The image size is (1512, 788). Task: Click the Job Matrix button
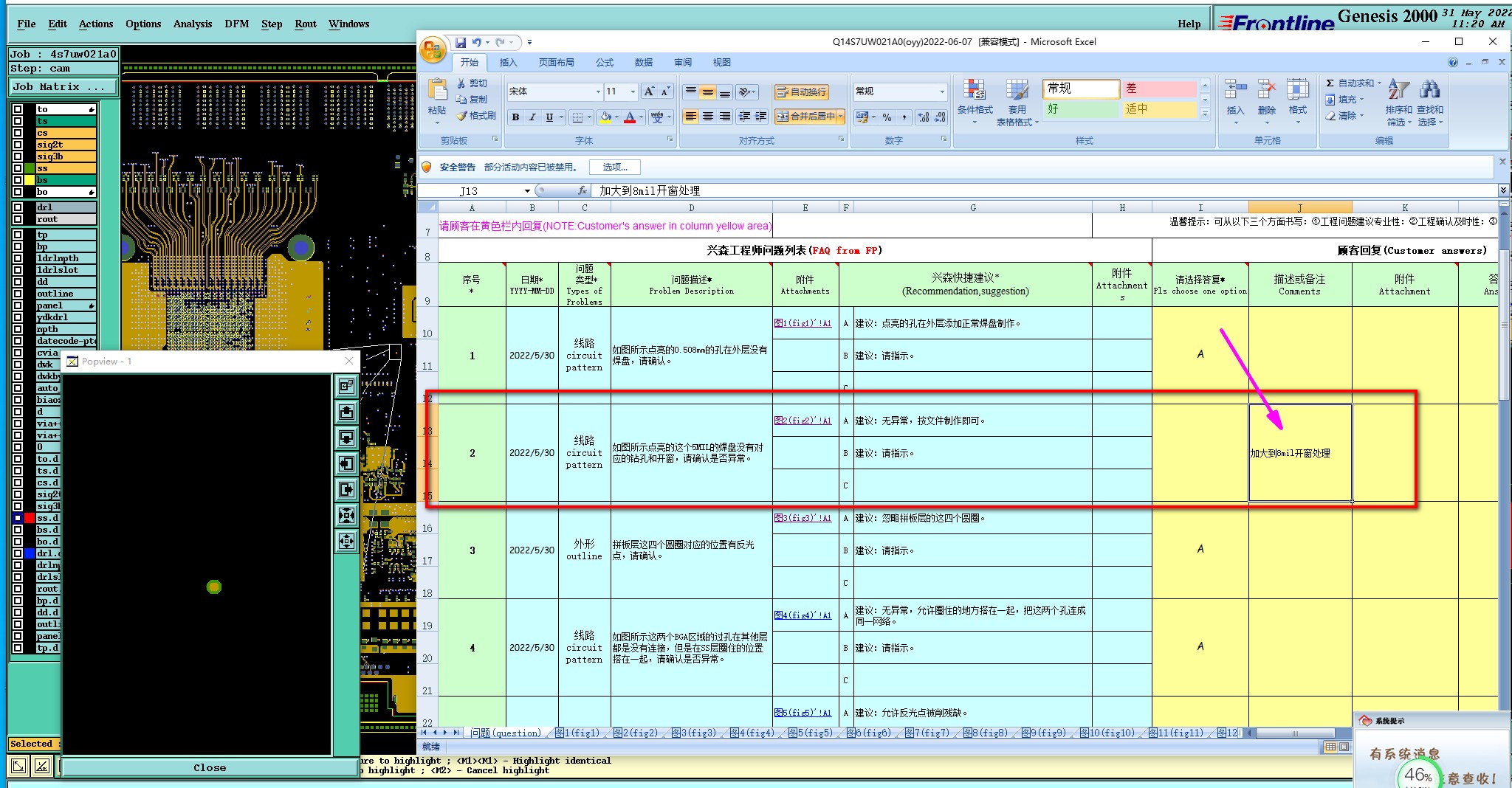tap(63, 86)
